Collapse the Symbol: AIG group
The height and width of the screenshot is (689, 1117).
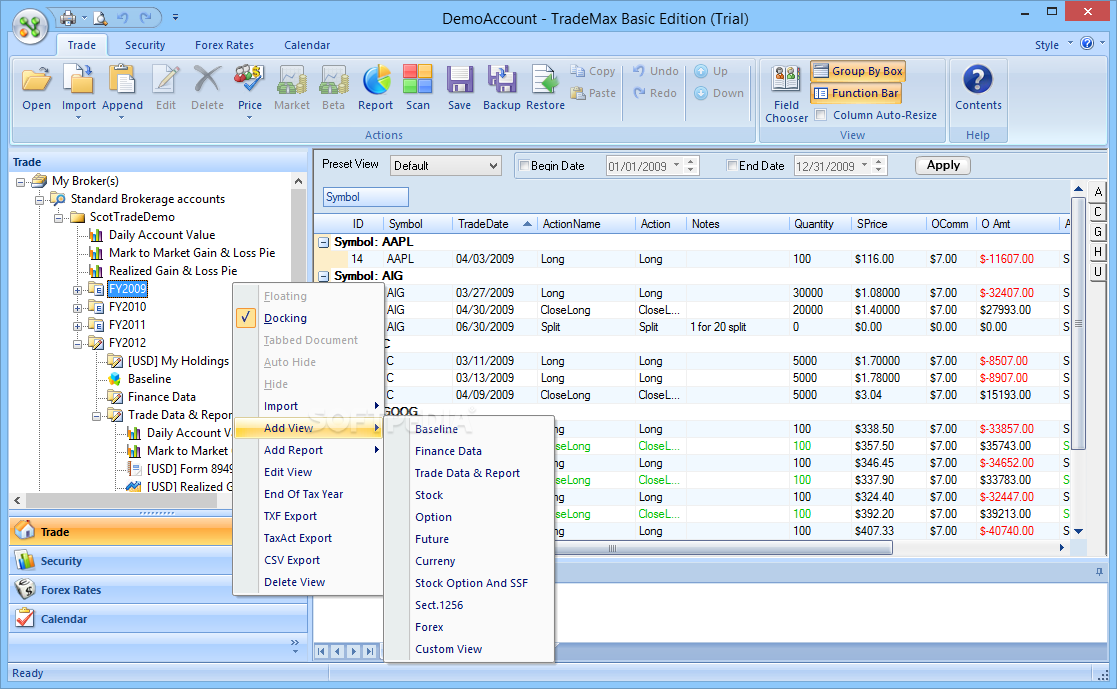point(323,276)
